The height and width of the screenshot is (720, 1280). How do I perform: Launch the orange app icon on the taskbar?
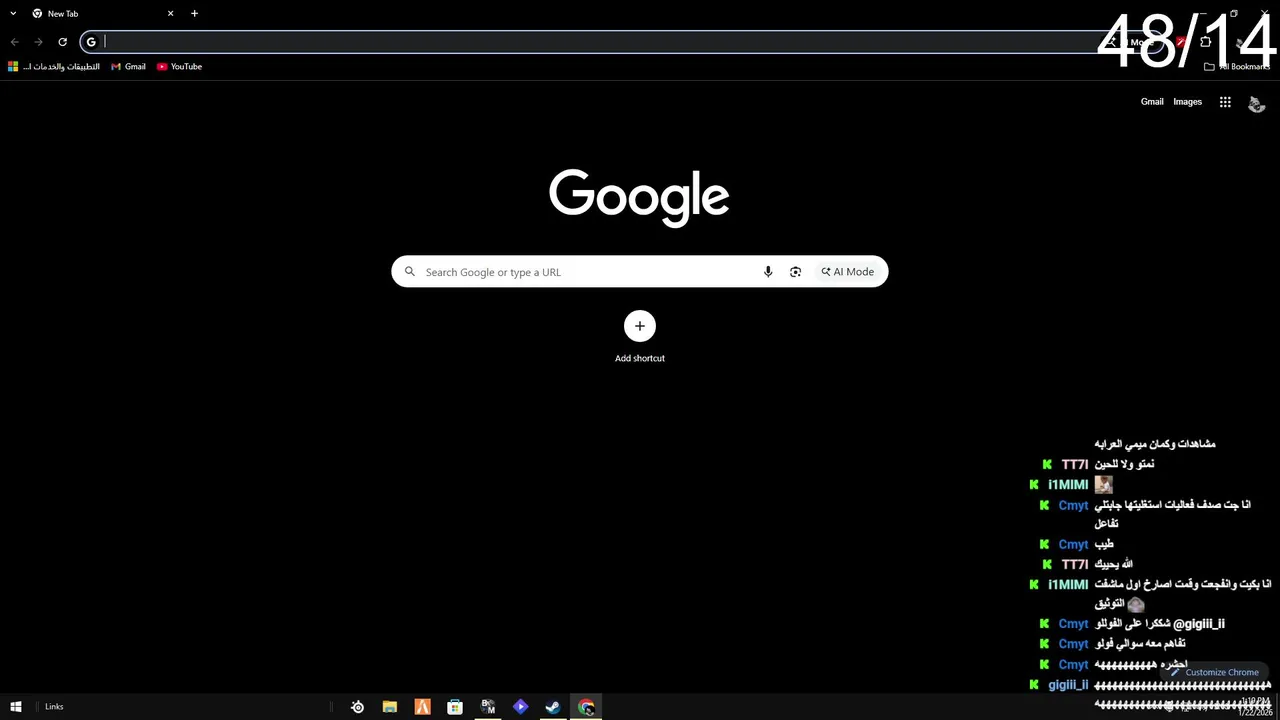[x=422, y=707]
